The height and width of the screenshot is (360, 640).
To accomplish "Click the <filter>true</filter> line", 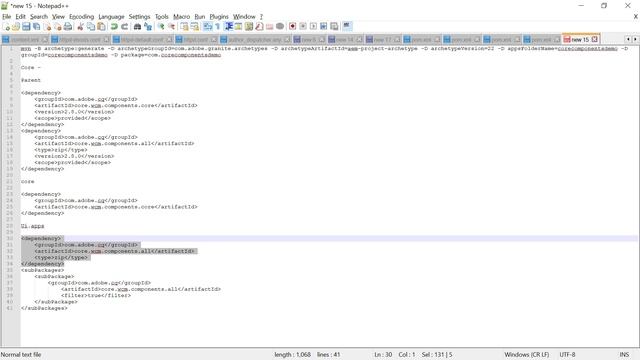I will (96, 295).
